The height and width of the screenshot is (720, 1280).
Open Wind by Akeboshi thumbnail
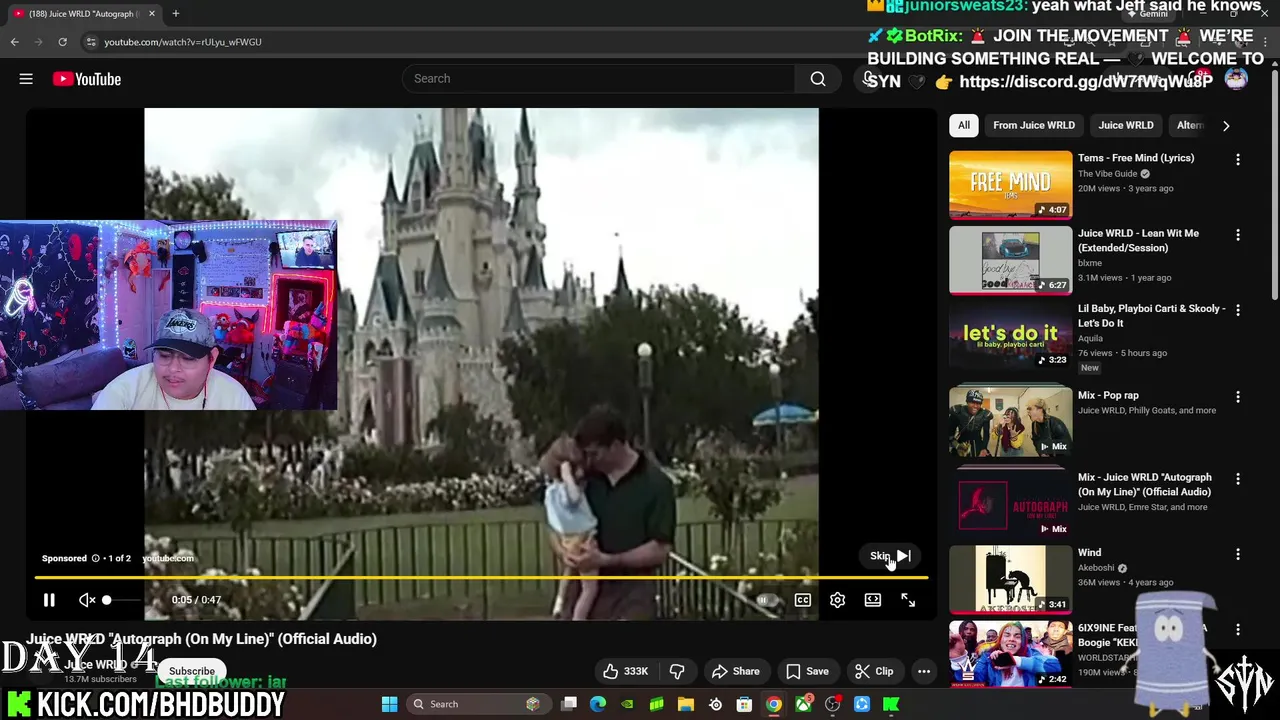(x=1010, y=579)
